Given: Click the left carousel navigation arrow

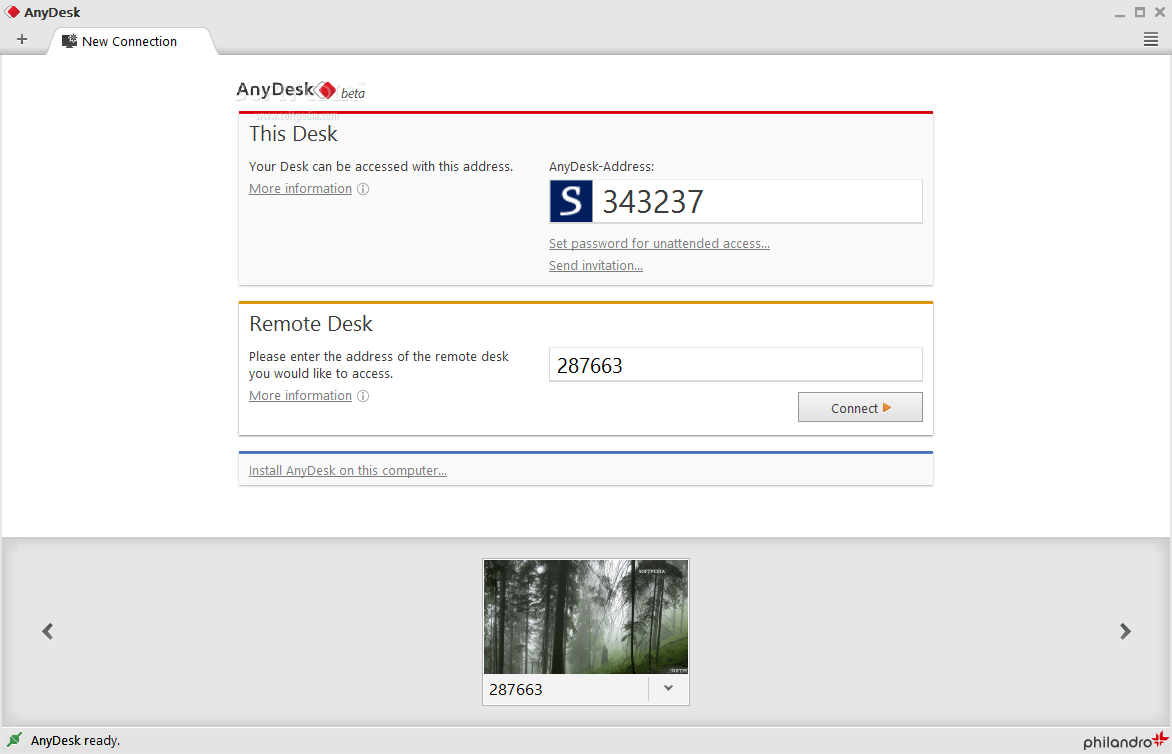Looking at the screenshot, I should [47, 631].
